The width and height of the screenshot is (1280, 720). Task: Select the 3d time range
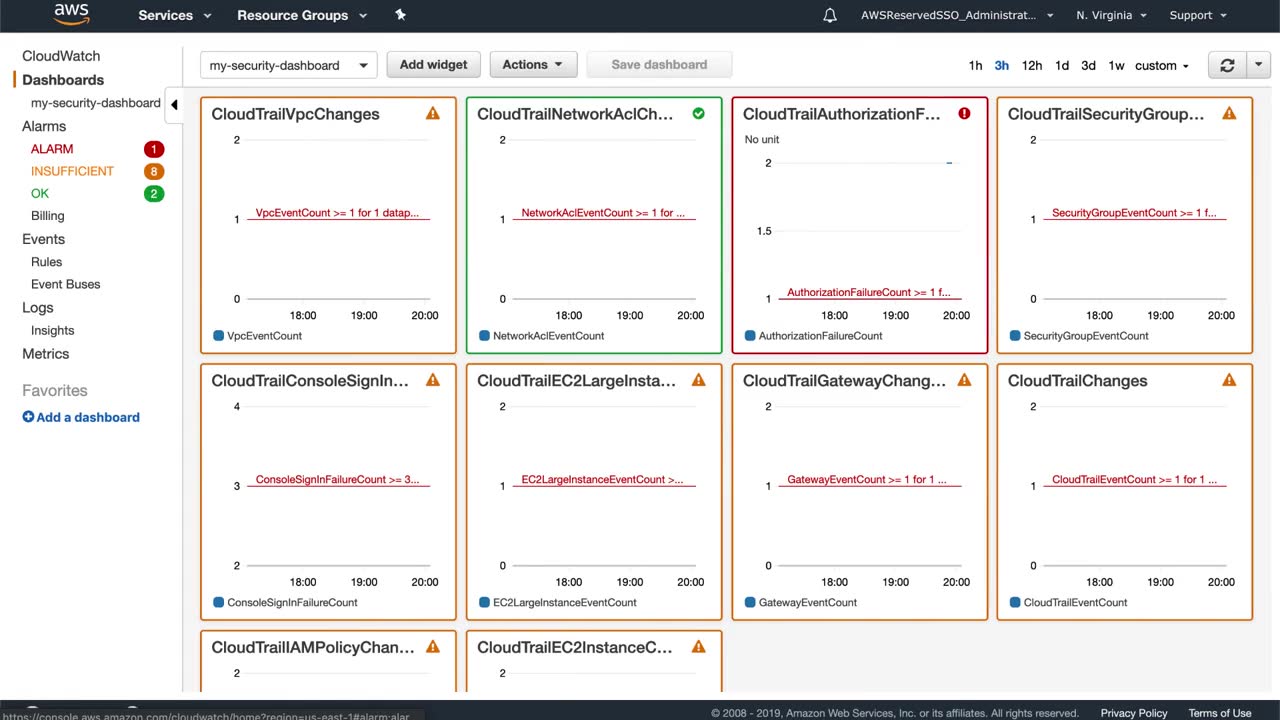click(1088, 65)
